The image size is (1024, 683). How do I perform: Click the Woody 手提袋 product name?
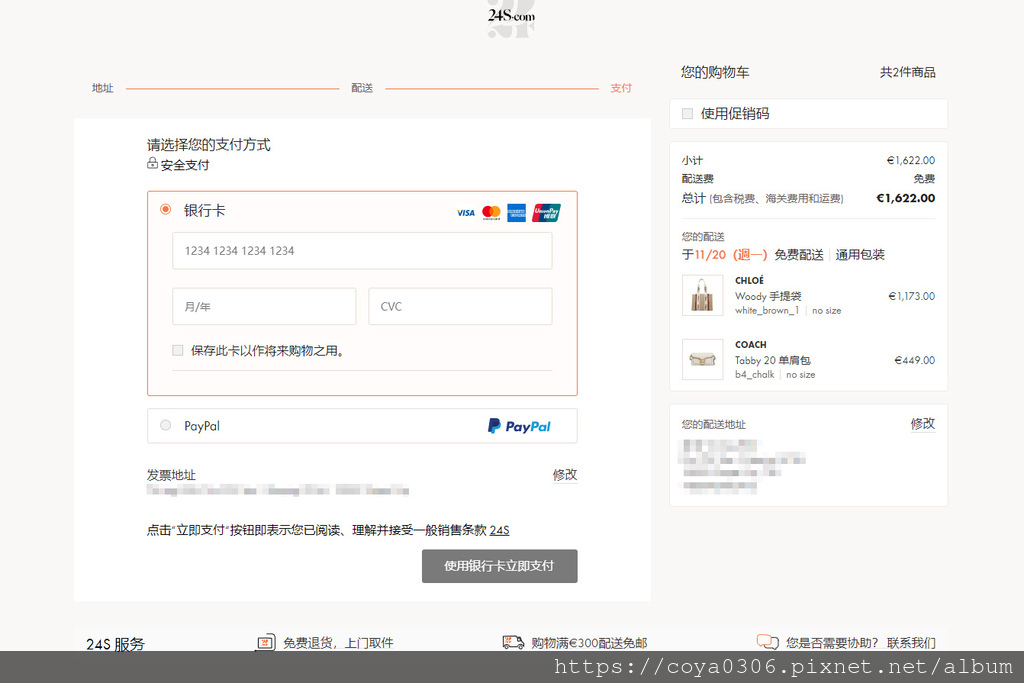tap(768, 296)
